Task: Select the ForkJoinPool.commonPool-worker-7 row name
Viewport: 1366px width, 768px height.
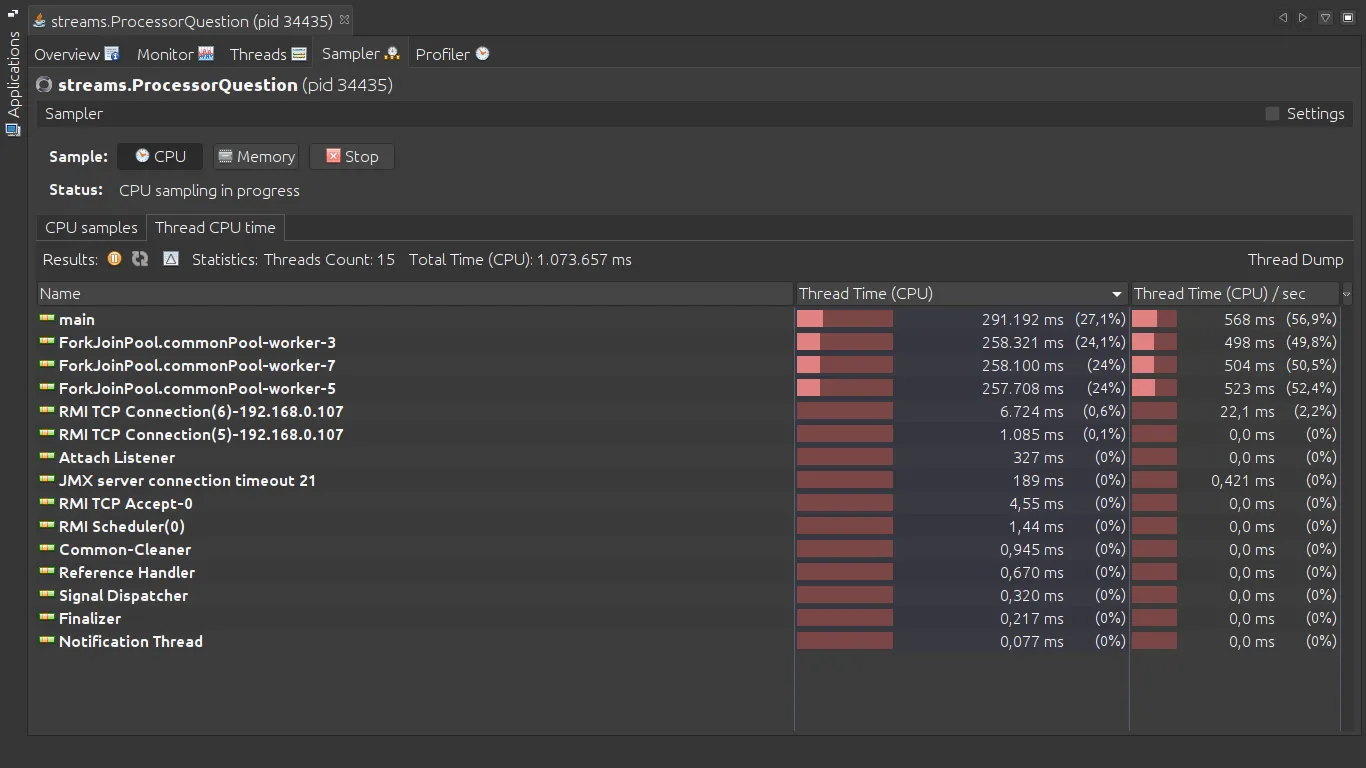Action: (x=197, y=366)
